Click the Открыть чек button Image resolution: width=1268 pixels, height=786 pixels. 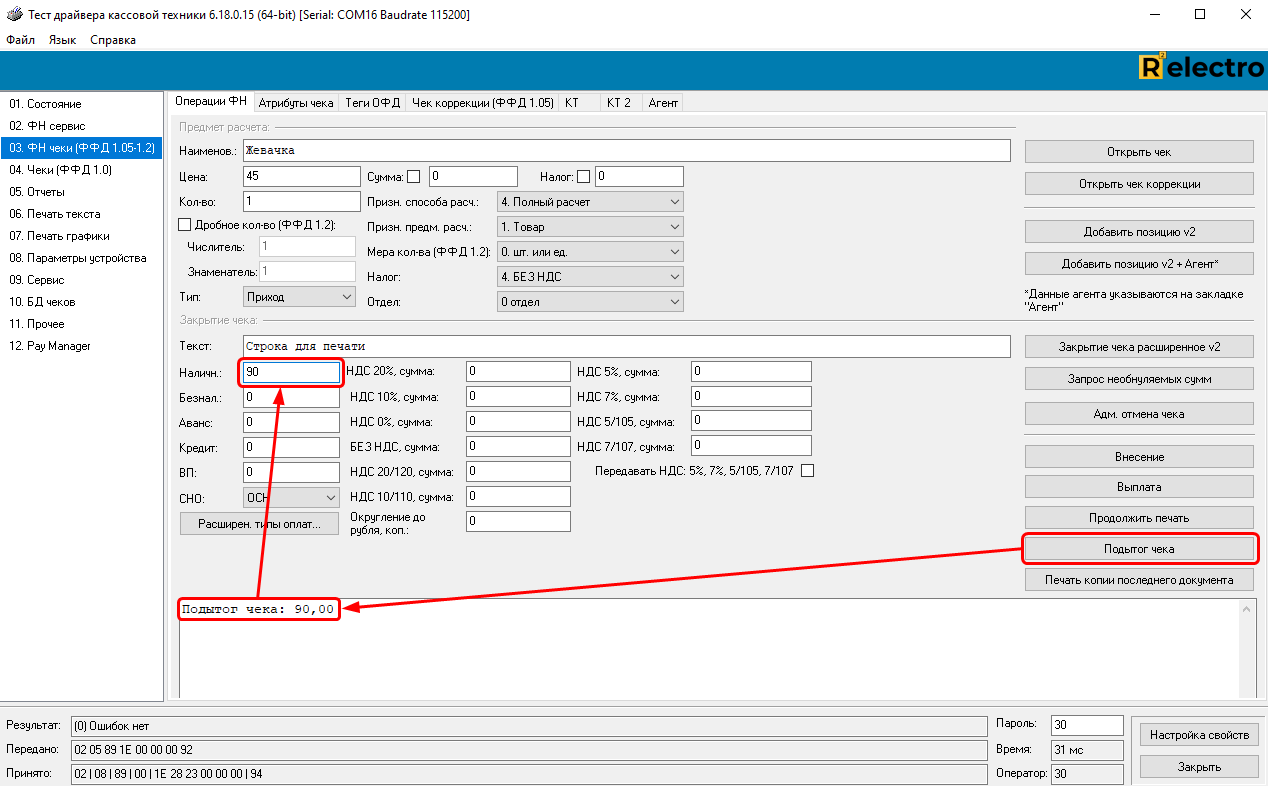[x=1138, y=152]
